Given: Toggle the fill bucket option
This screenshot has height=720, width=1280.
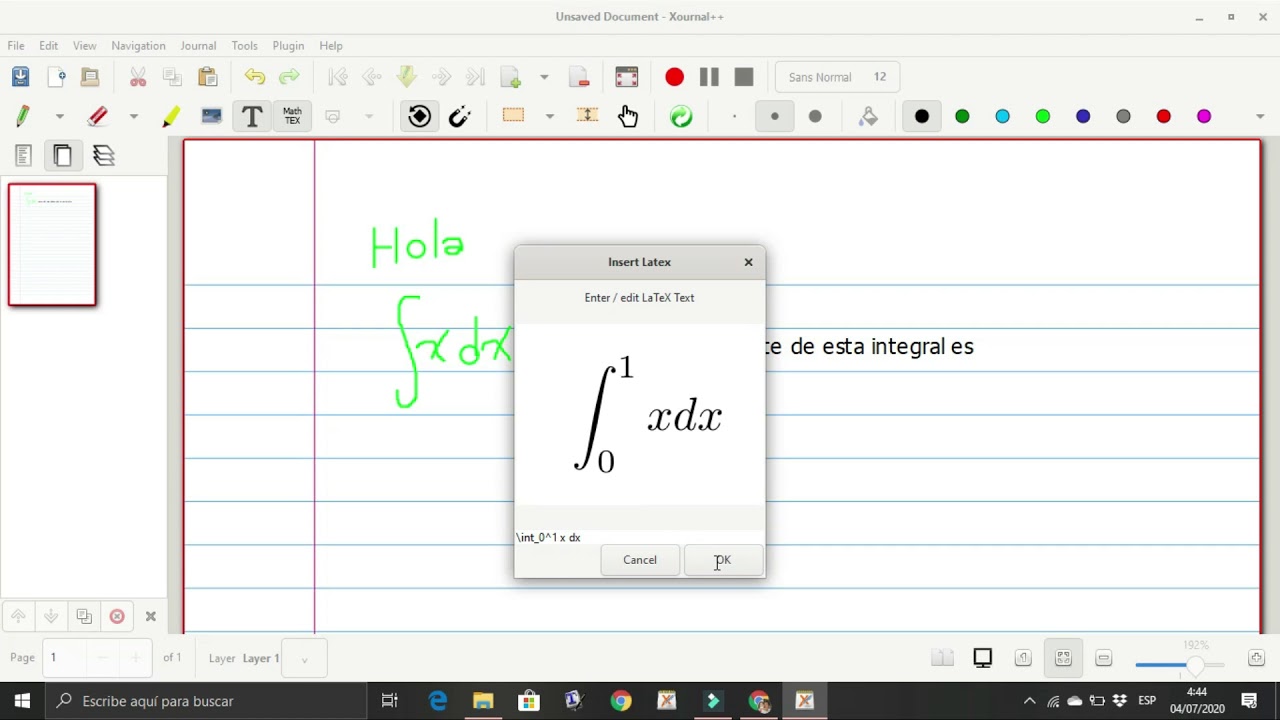Looking at the screenshot, I should 868,116.
